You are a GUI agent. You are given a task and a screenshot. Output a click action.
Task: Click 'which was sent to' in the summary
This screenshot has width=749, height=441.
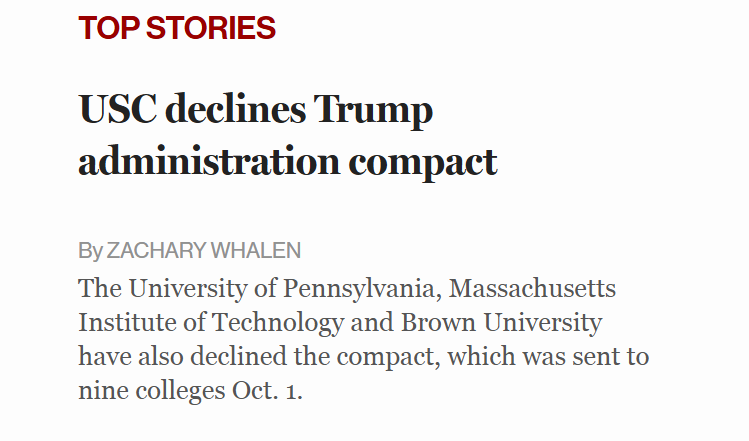548,356
